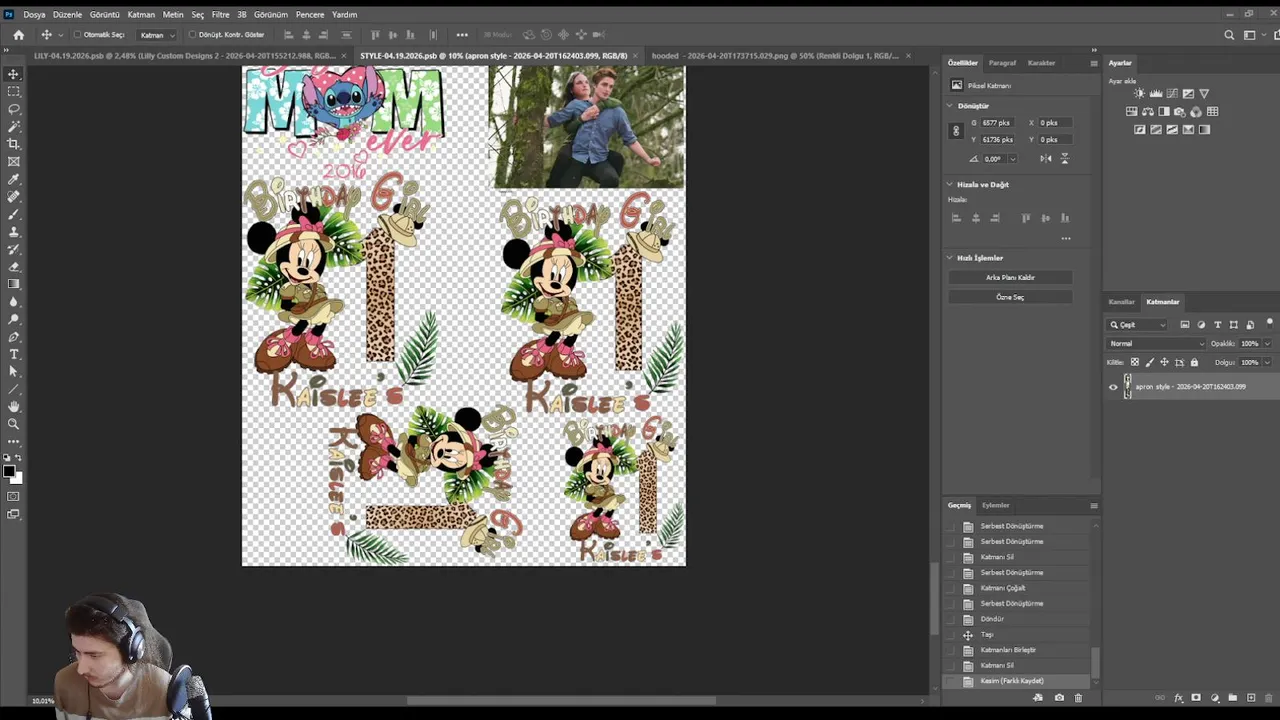Filter layers by type (T) icon
Viewport: 1280px width, 720px height.
coord(1217,325)
